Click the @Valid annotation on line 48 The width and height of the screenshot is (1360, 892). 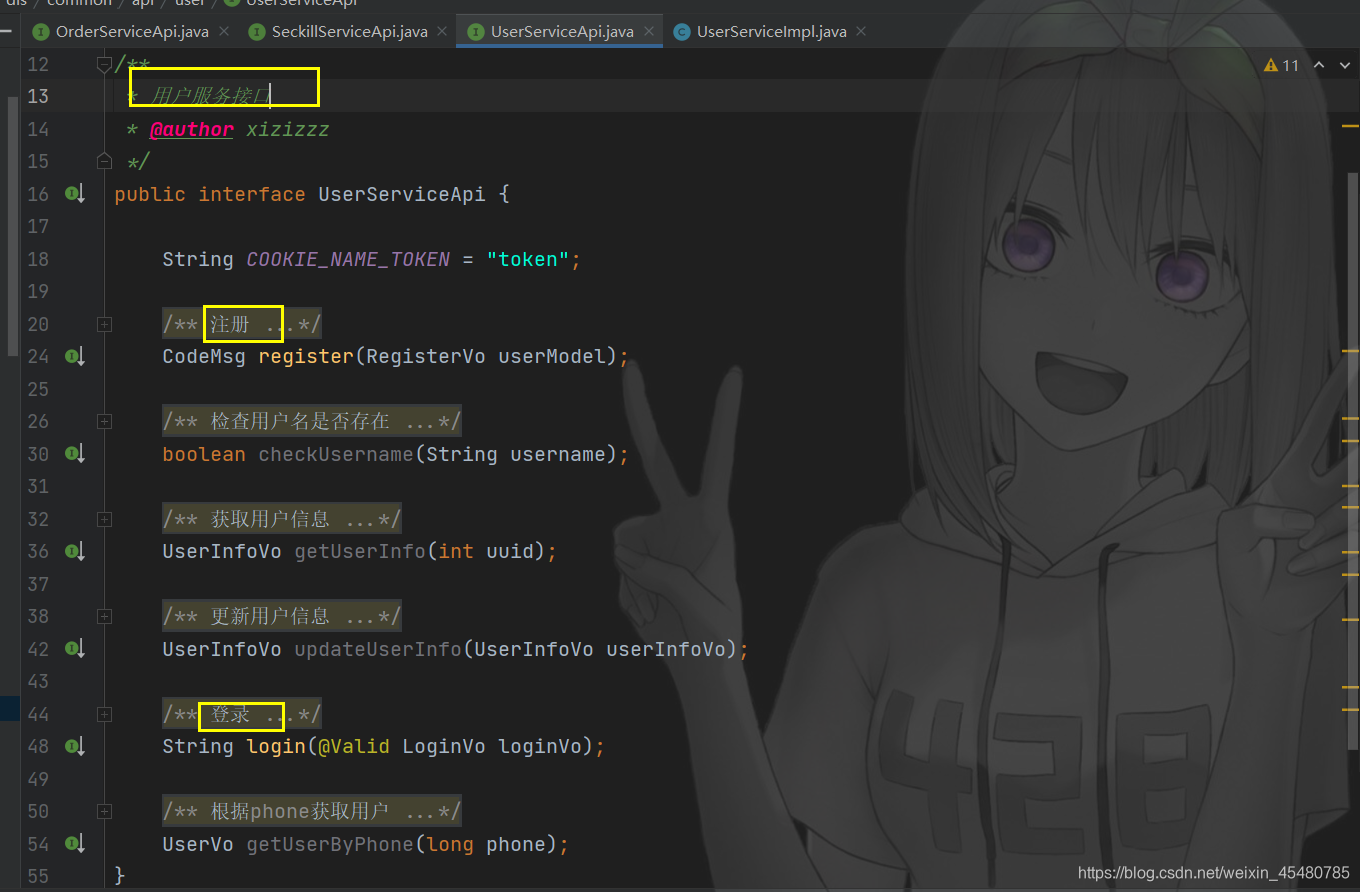[x=354, y=746]
